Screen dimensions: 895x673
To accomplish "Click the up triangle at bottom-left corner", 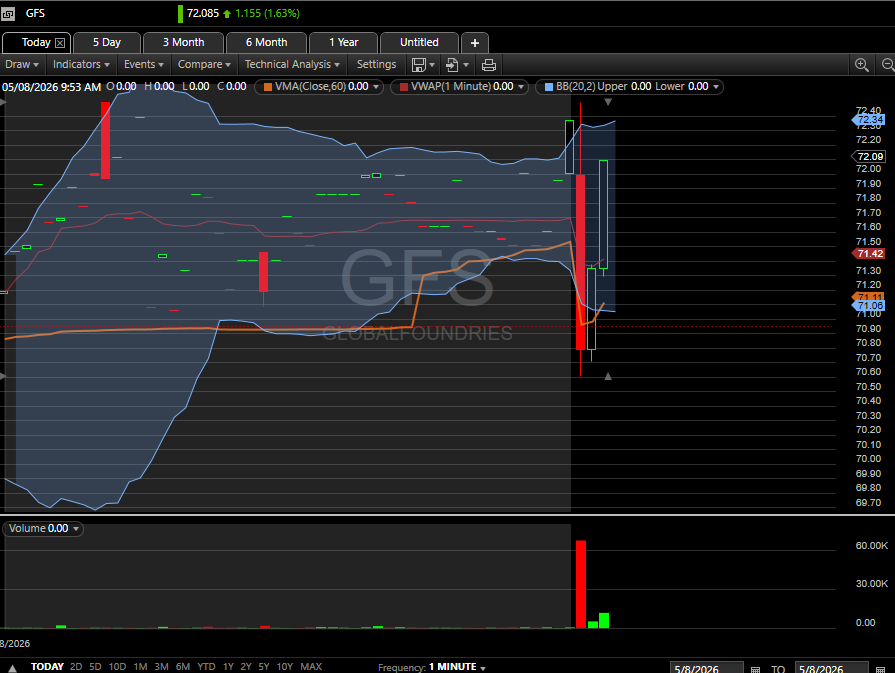I will pos(12,668).
